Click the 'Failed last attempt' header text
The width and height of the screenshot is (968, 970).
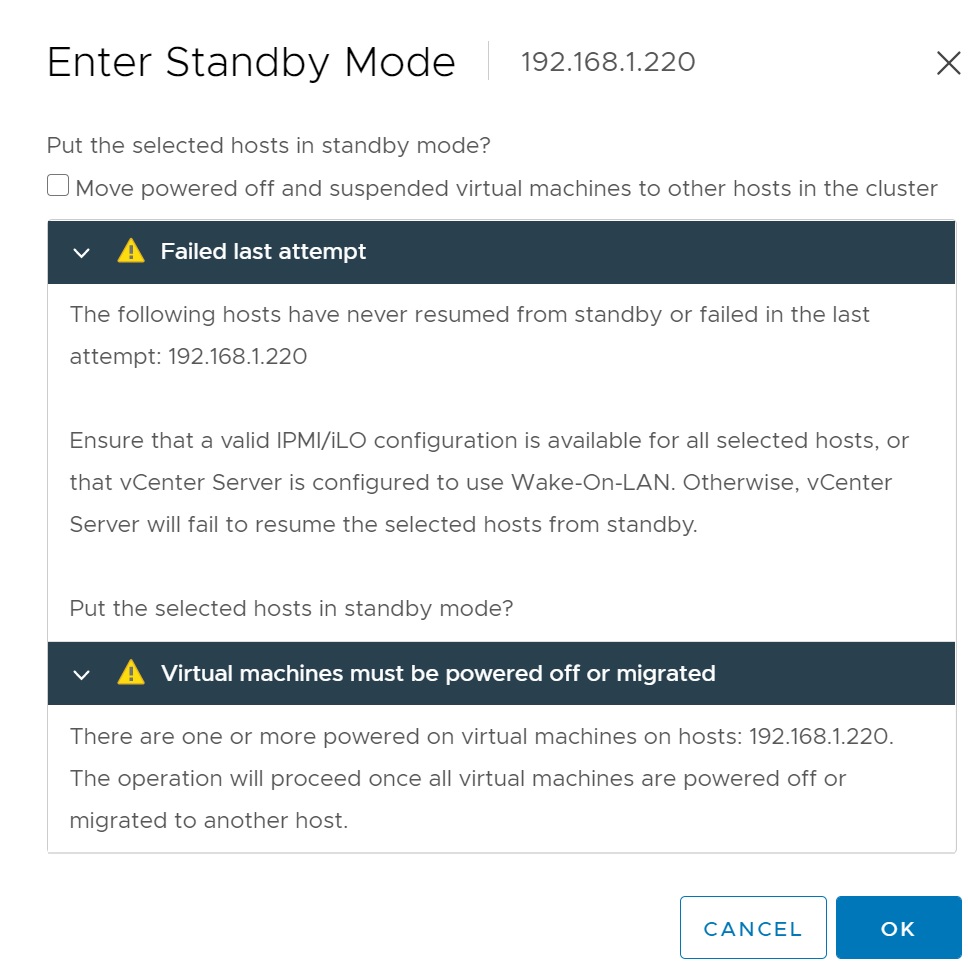point(263,252)
